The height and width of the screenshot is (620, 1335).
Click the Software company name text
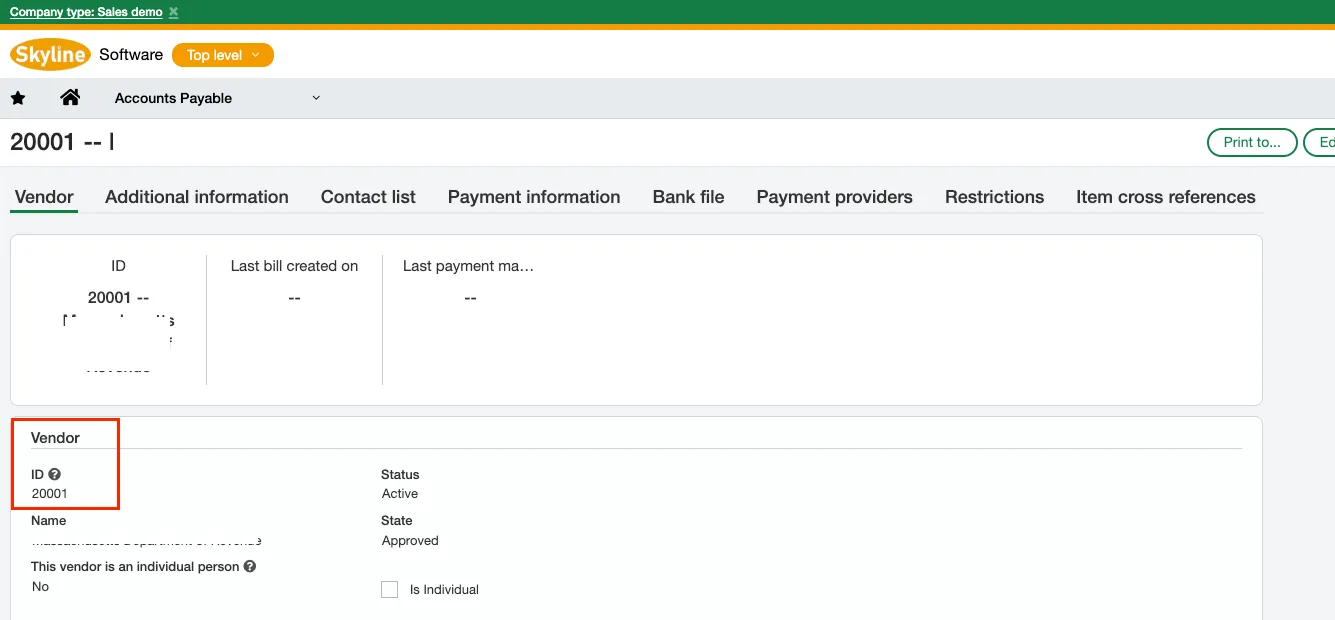[131, 55]
